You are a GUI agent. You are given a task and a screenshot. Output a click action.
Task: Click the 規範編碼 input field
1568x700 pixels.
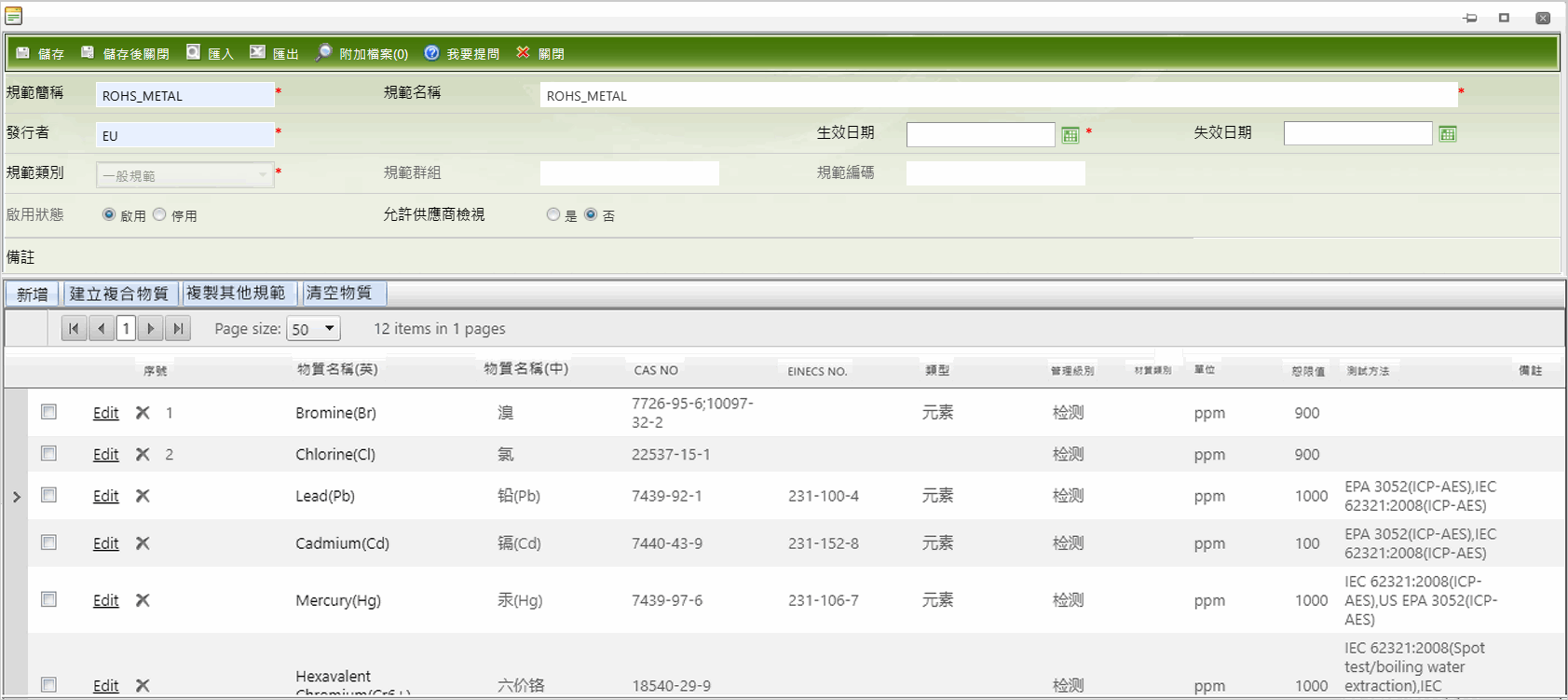(995, 173)
